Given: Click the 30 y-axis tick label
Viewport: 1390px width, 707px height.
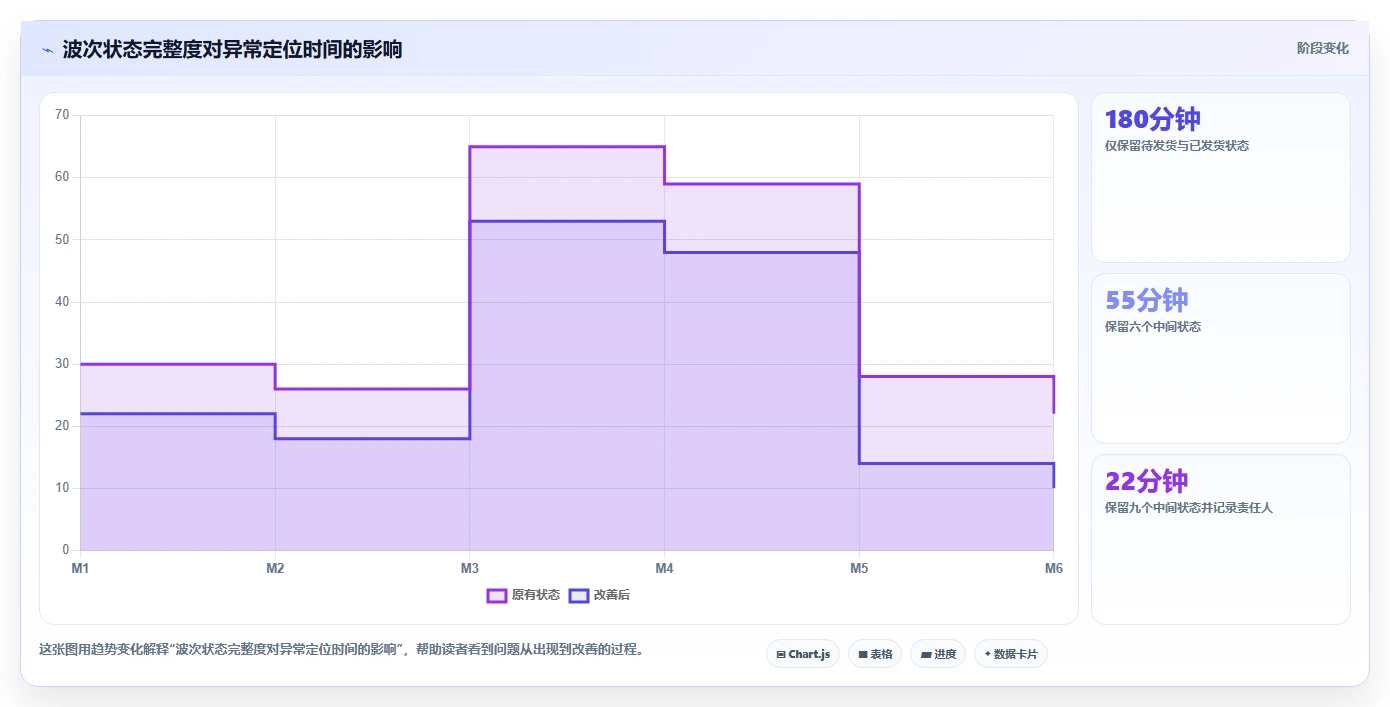Looking at the screenshot, I should (x=62, y=364).
